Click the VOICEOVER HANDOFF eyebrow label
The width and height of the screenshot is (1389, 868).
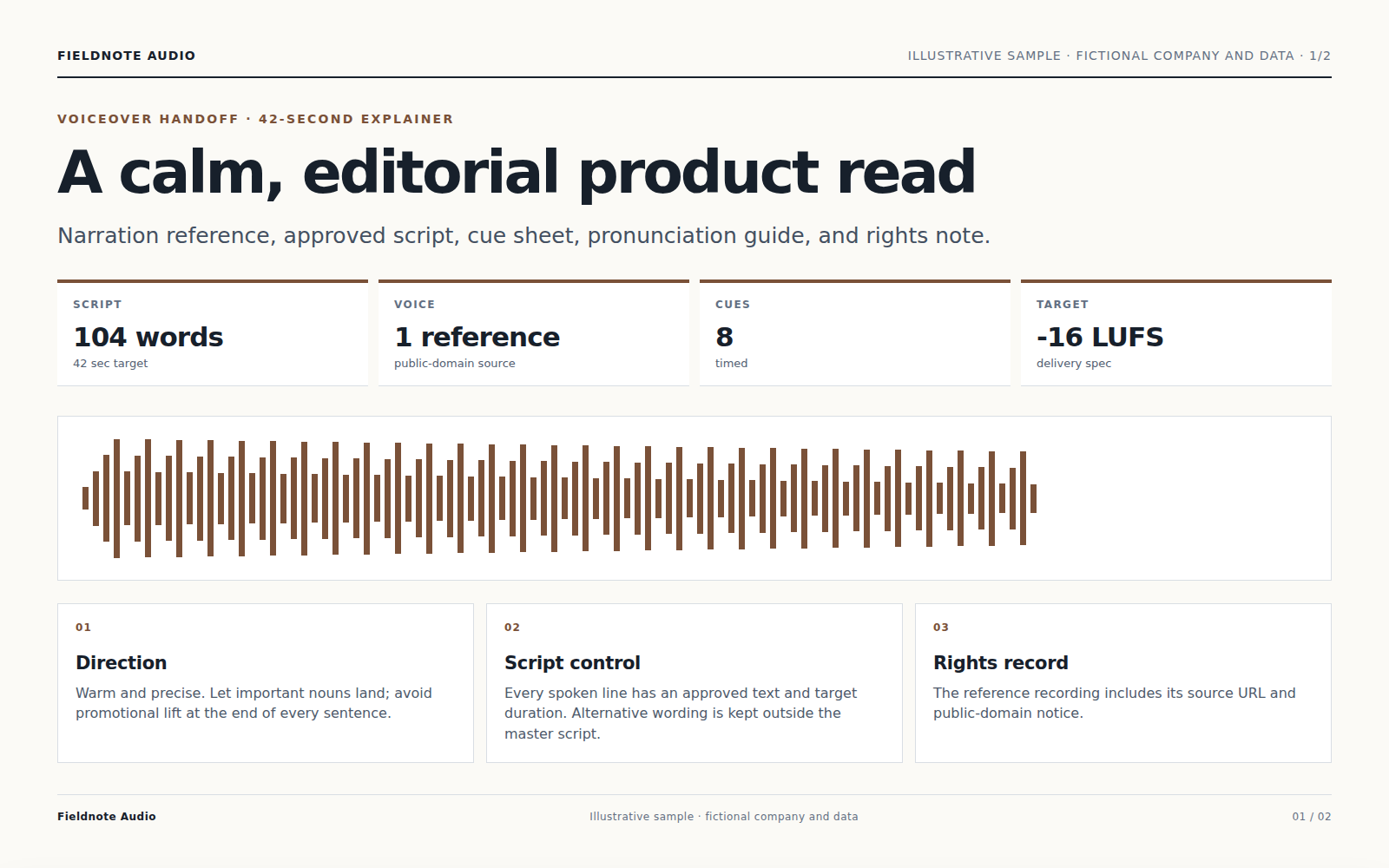coord(255,119)
